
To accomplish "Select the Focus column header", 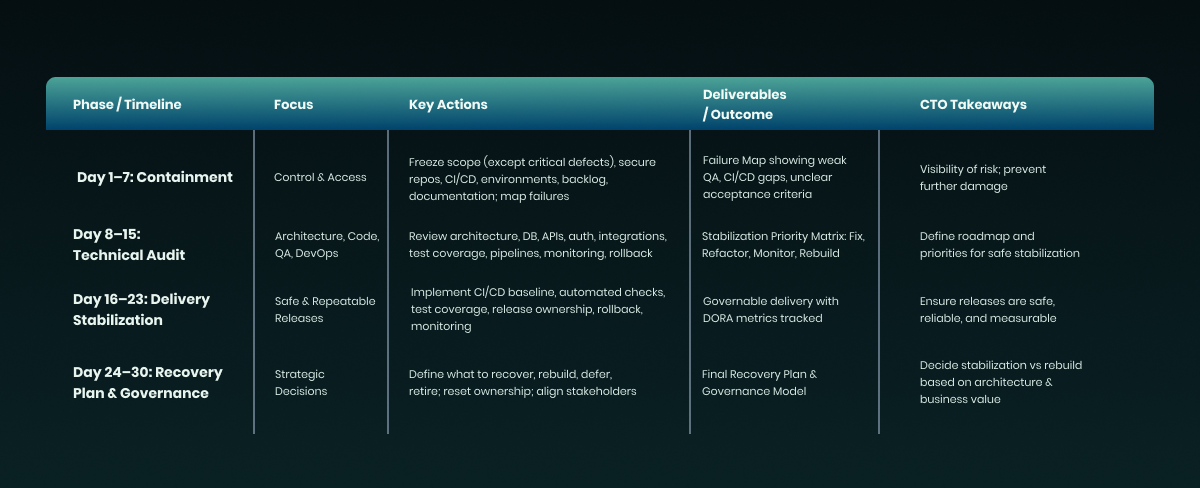I will (293, 104).
